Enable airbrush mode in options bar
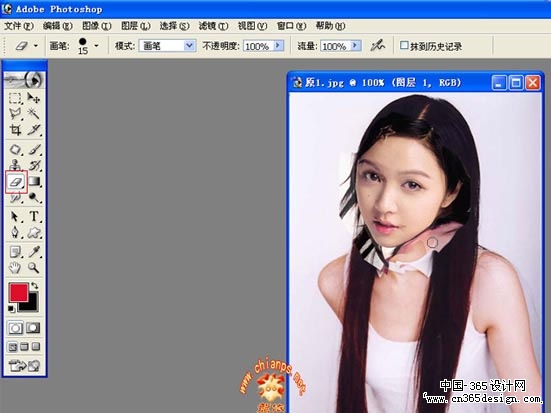 click(378, 46)
